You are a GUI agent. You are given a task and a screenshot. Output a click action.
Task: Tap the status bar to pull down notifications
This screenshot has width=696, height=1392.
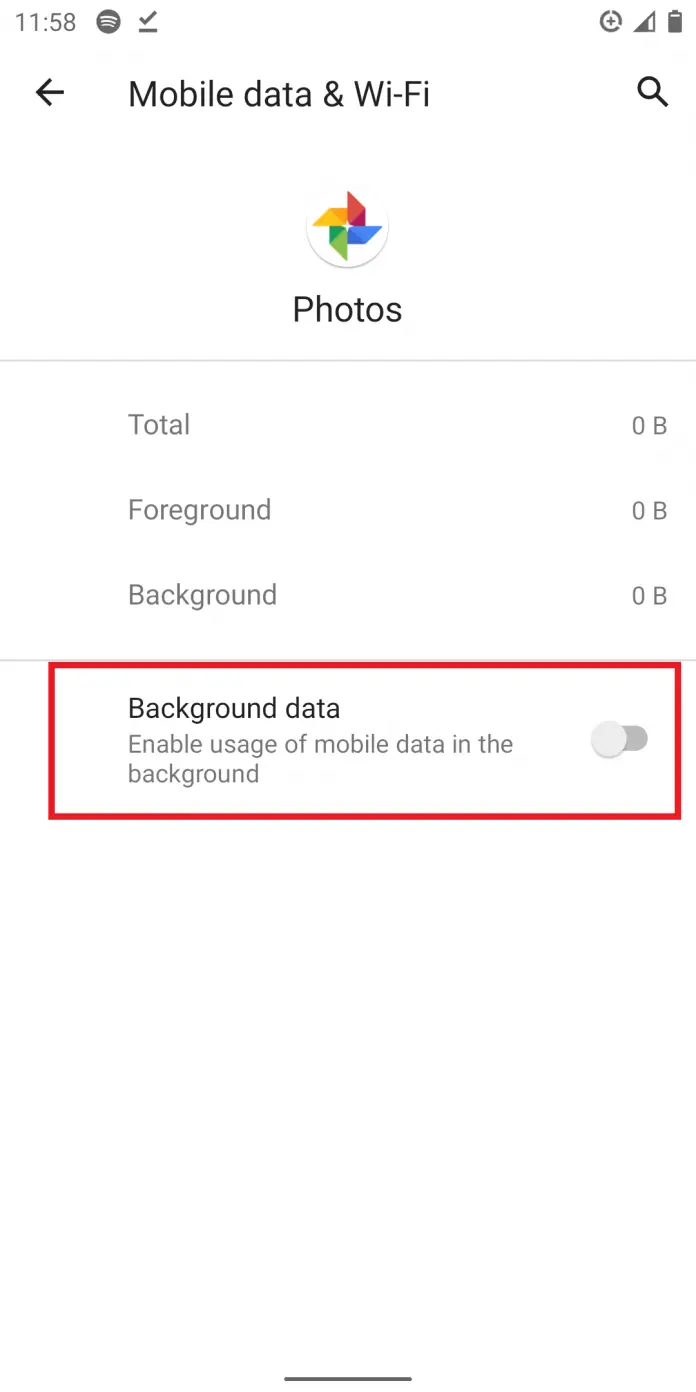(x=348, y=22)
